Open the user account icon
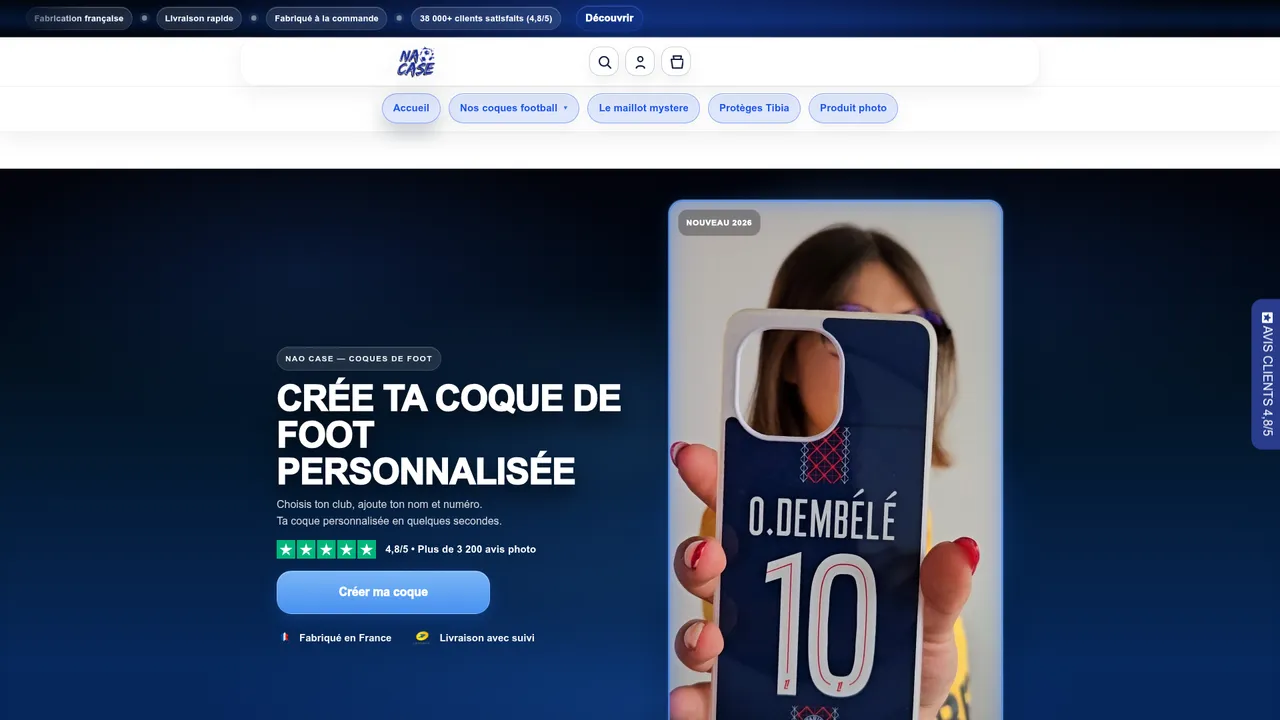The height and width of the screenshot is (720, 1280). (x=640, y=62)
